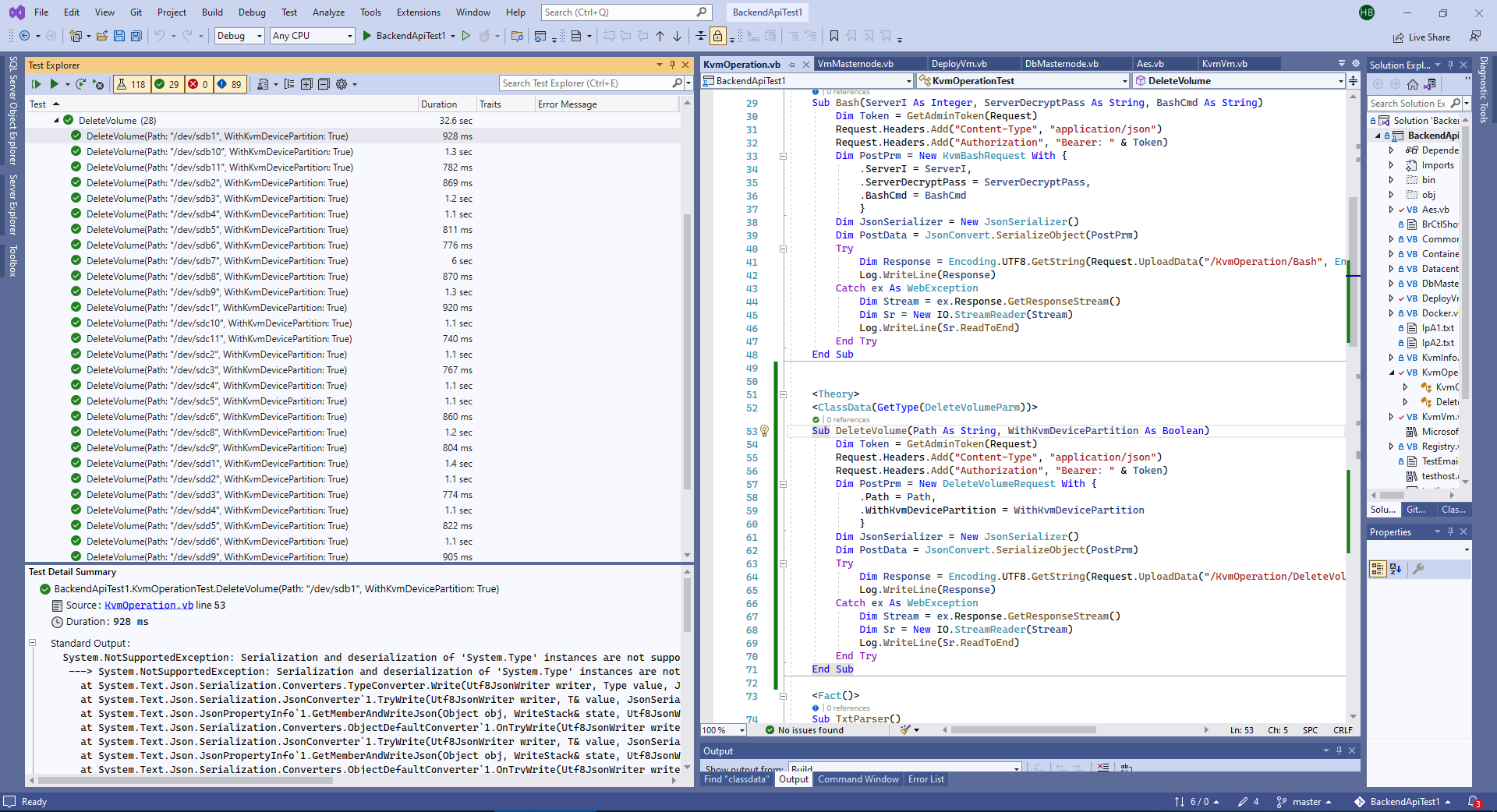
Task: Toggle a bookmark on the current line
Action: click(x=833, y=36)
